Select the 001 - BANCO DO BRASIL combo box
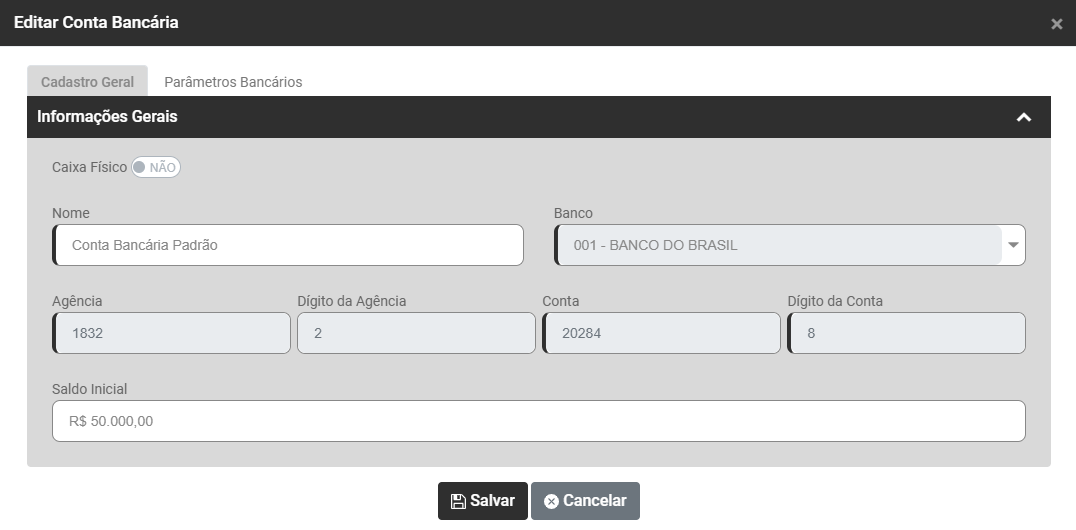The image size is (1076, 530). pos(778,245)
